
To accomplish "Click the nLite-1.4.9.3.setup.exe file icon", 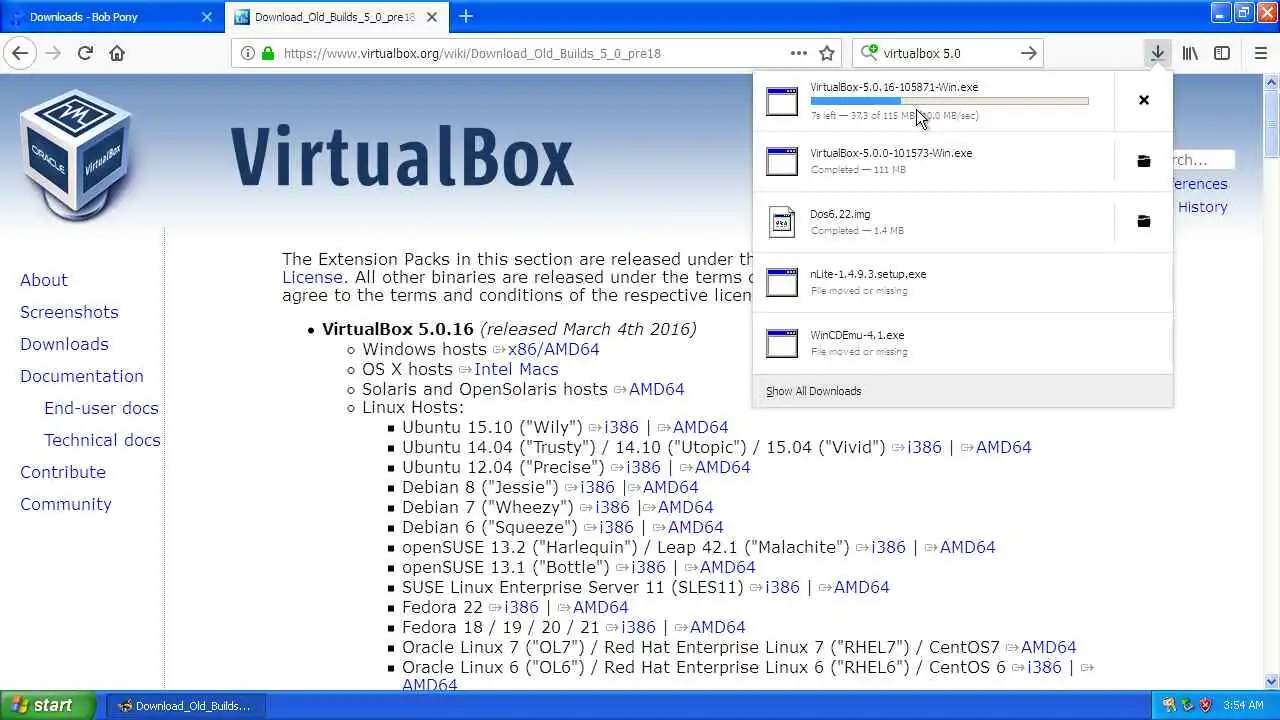I will pyautogui.click(x=782, y=282).
